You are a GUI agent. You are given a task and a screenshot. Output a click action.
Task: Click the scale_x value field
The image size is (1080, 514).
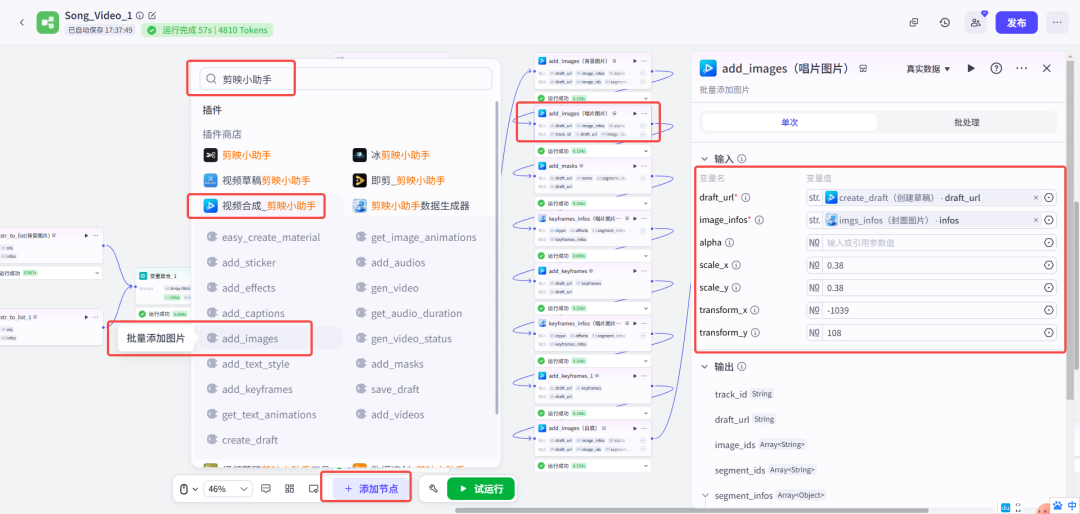pyautogui.click(x=932, y=265)
